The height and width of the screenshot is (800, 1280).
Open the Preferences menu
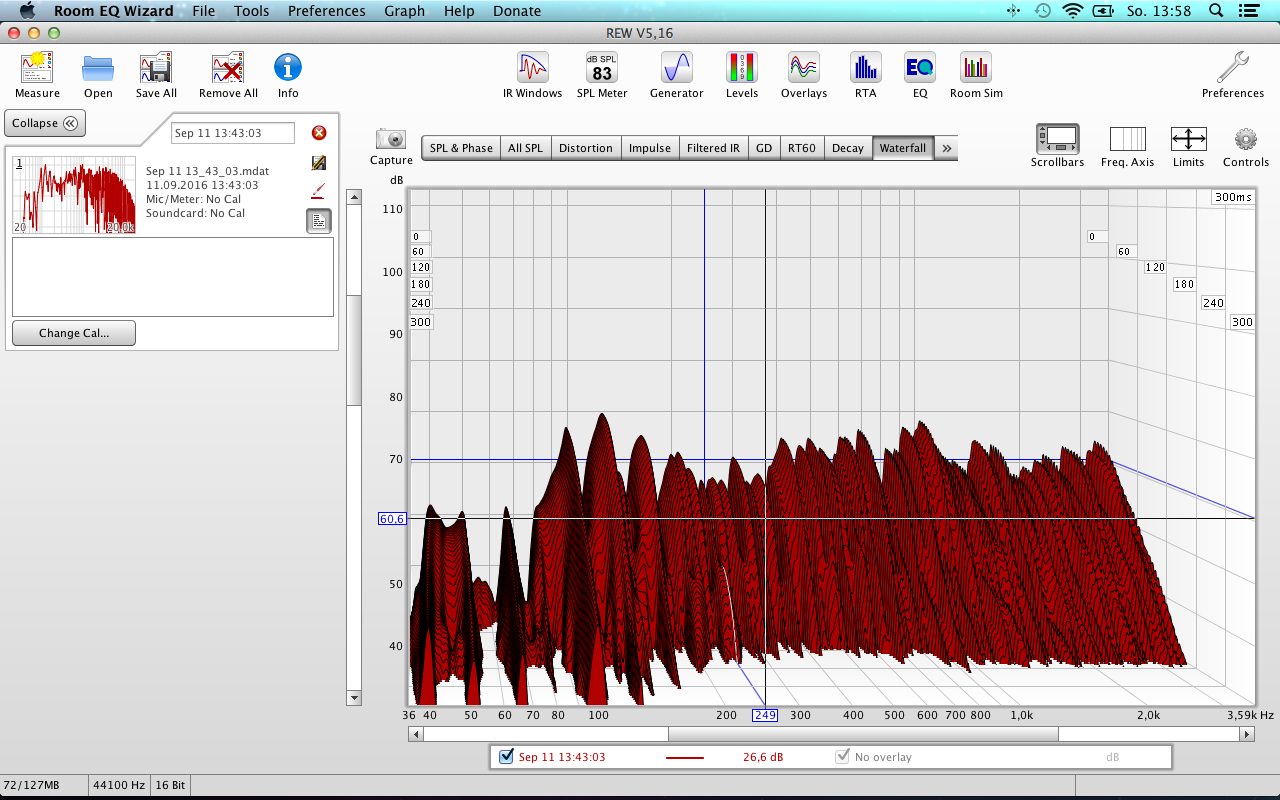point(326,11)
